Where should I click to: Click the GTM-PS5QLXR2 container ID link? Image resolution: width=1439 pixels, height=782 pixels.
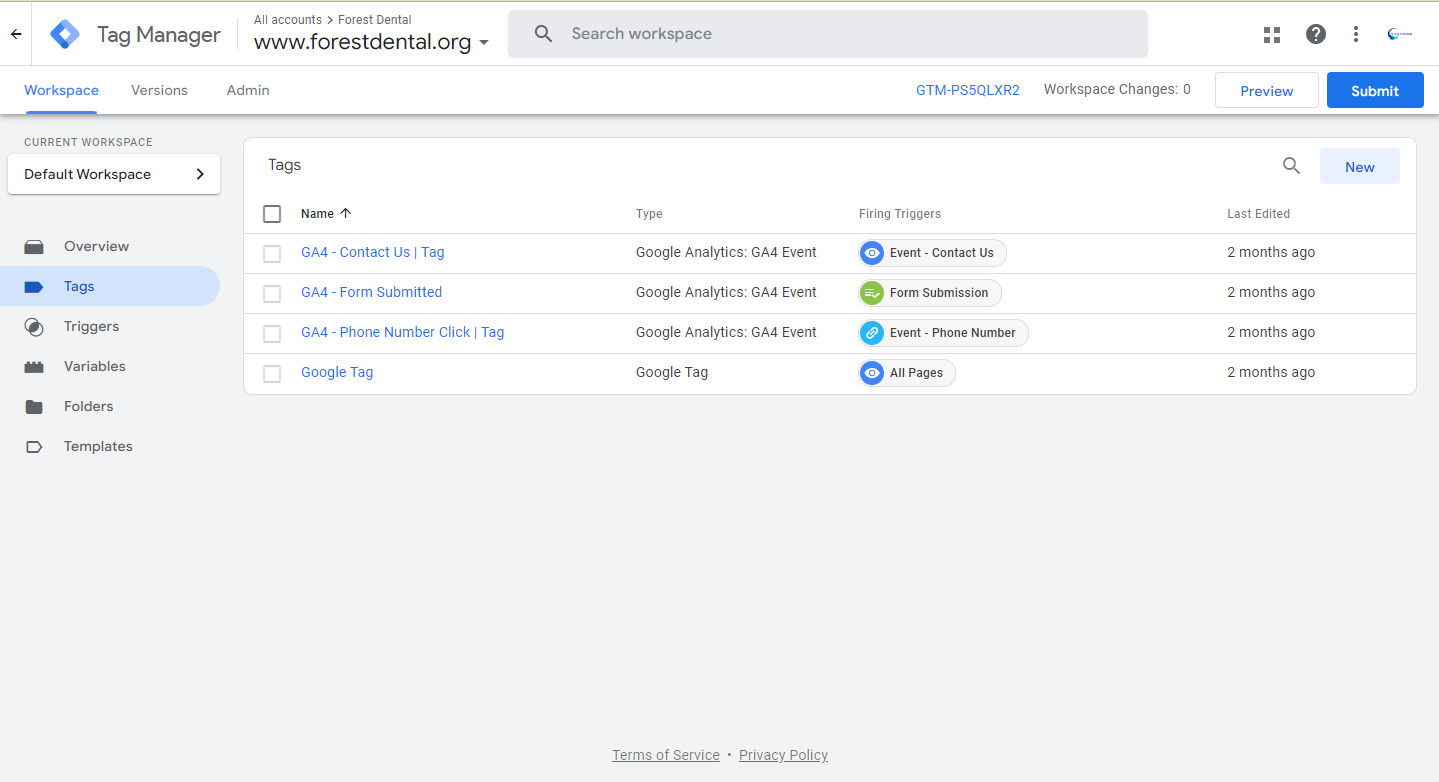pyautogui.click(x=968, y=90)
